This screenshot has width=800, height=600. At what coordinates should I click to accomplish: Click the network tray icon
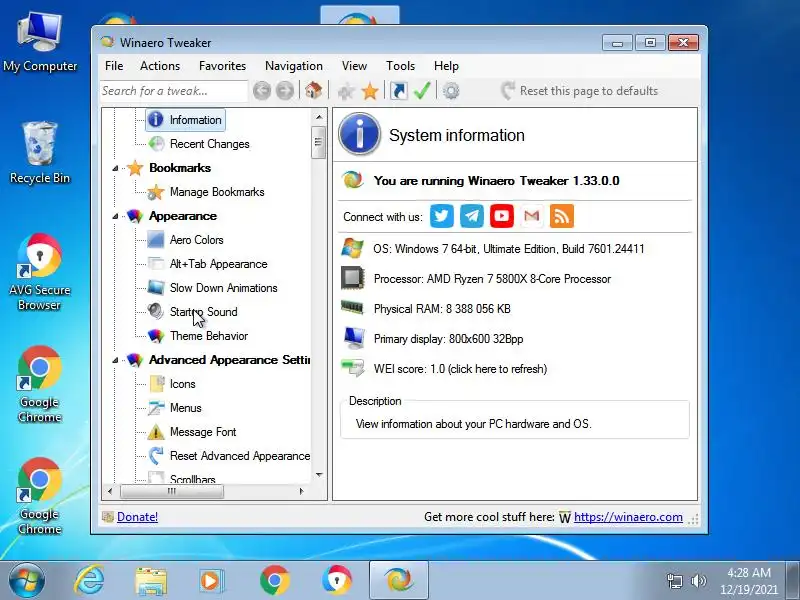674,581
